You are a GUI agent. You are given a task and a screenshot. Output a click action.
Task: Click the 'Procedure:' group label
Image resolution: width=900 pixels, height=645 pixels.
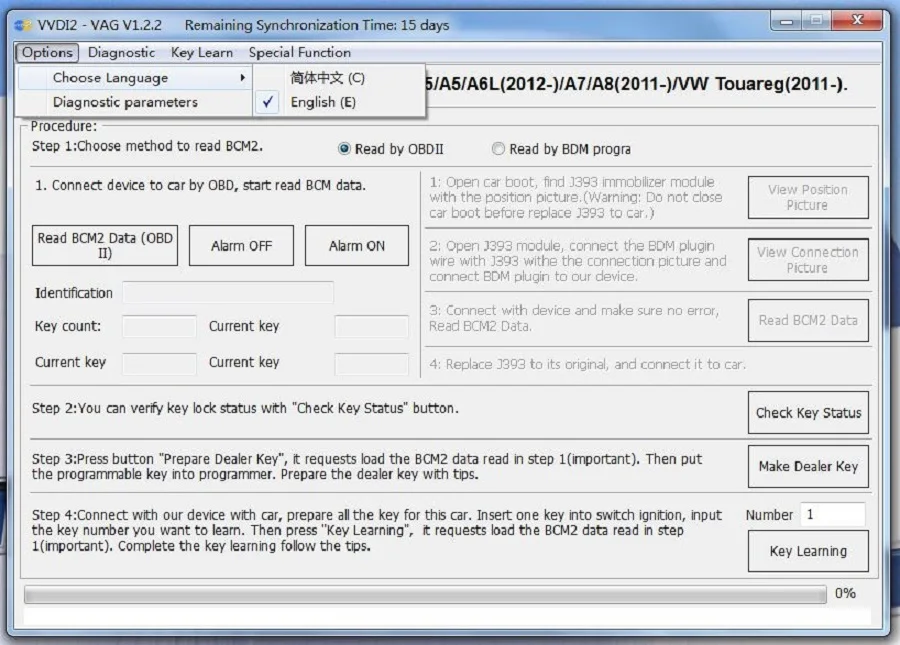tap(64, 126)
